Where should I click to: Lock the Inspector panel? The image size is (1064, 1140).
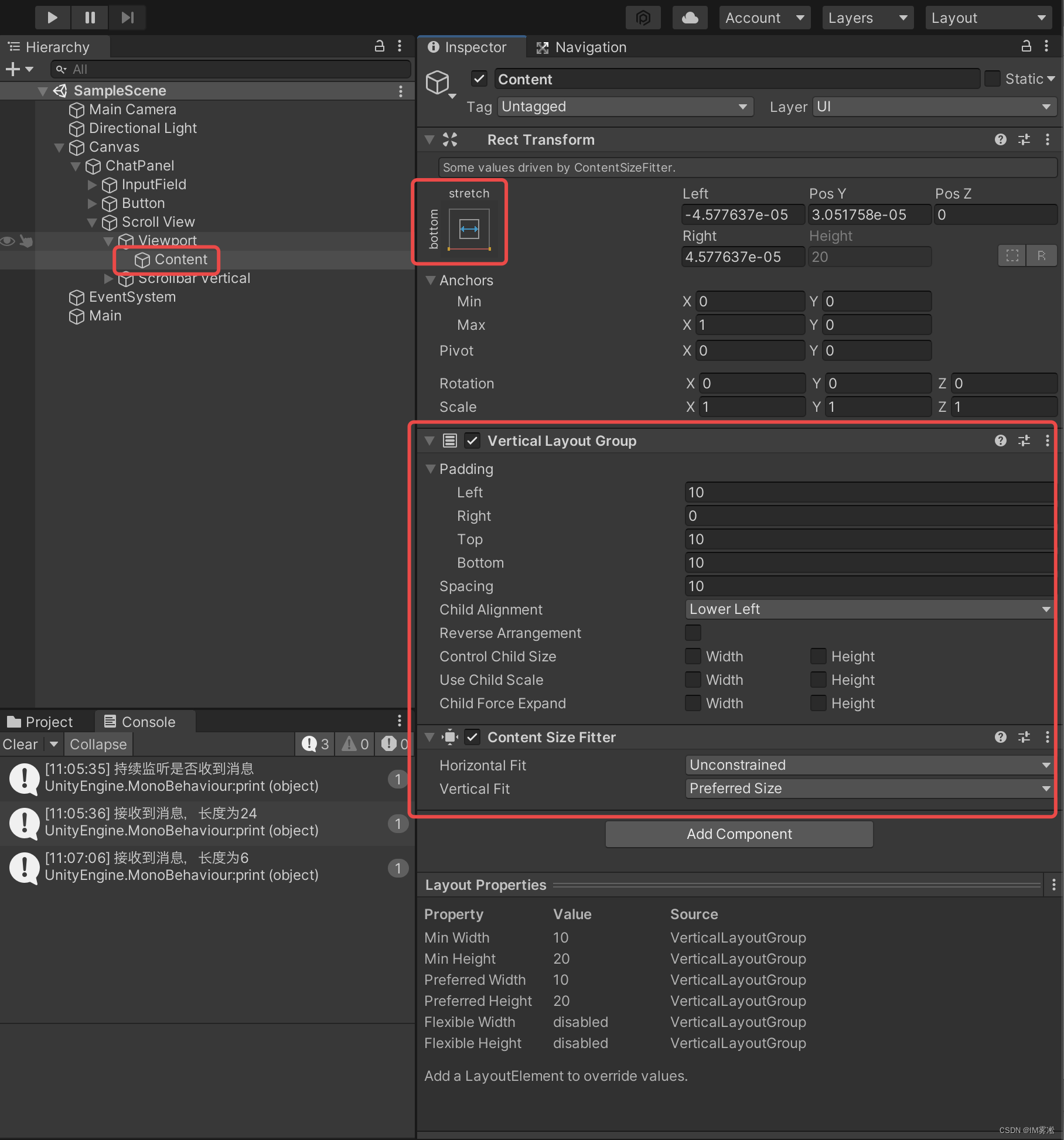1027,46
